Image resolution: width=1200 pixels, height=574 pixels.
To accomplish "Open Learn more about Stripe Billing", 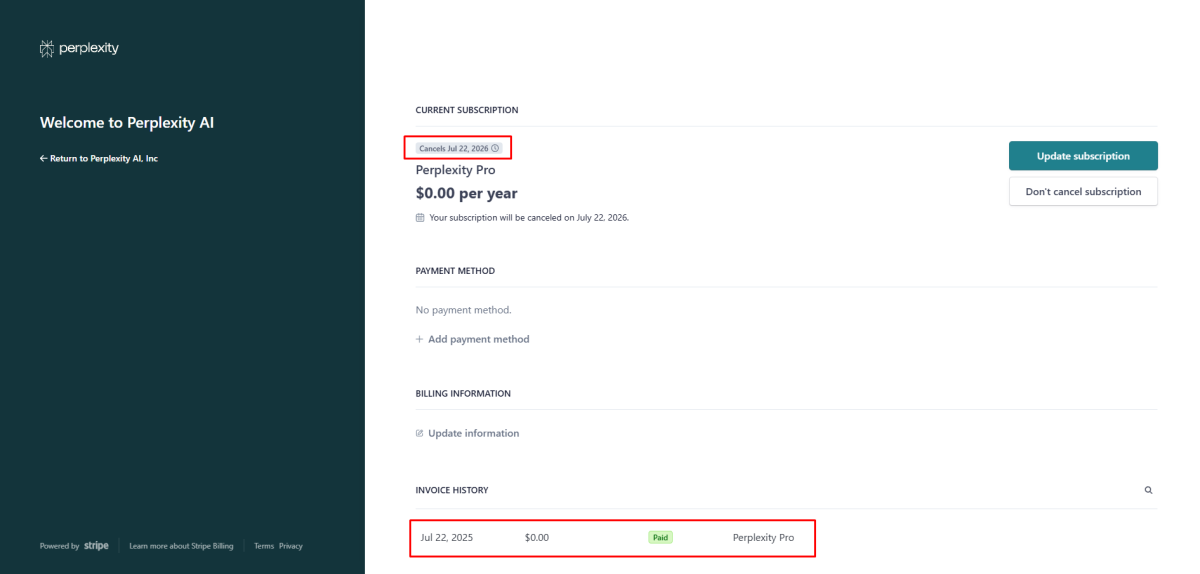I will pos(181,546).
